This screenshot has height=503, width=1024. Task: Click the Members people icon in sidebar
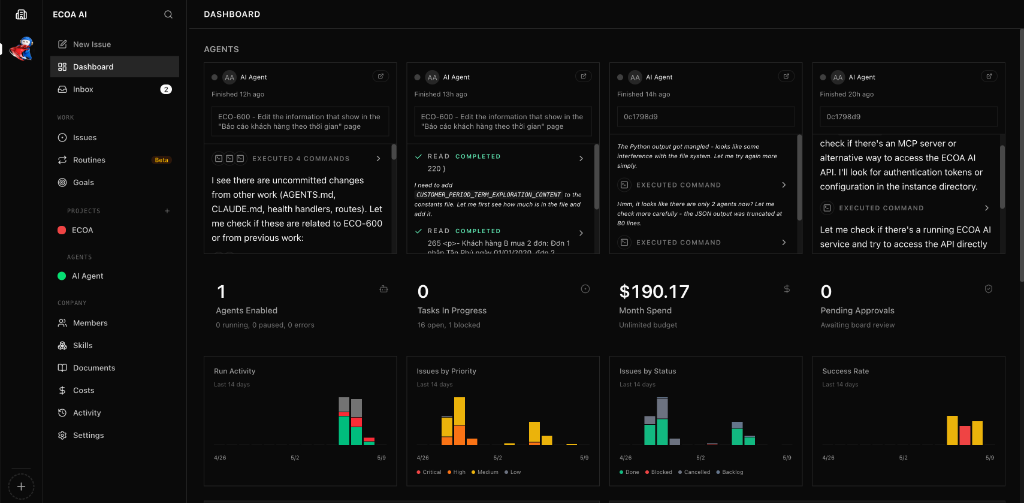tap(62, 323)
